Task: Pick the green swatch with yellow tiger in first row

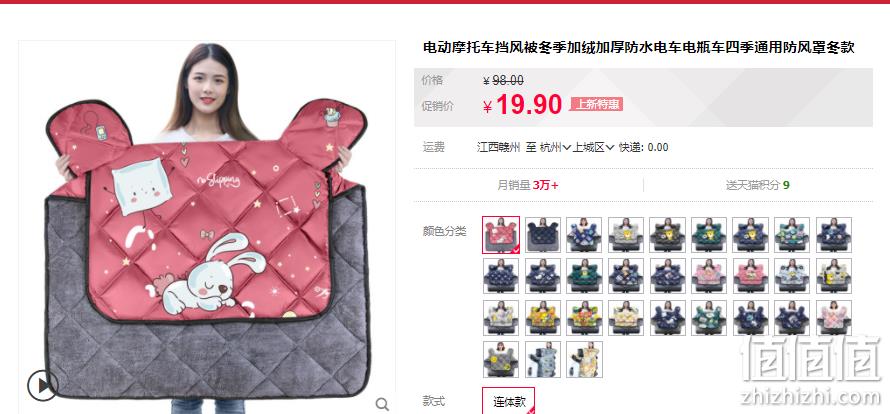Action: tap(708, 235)
